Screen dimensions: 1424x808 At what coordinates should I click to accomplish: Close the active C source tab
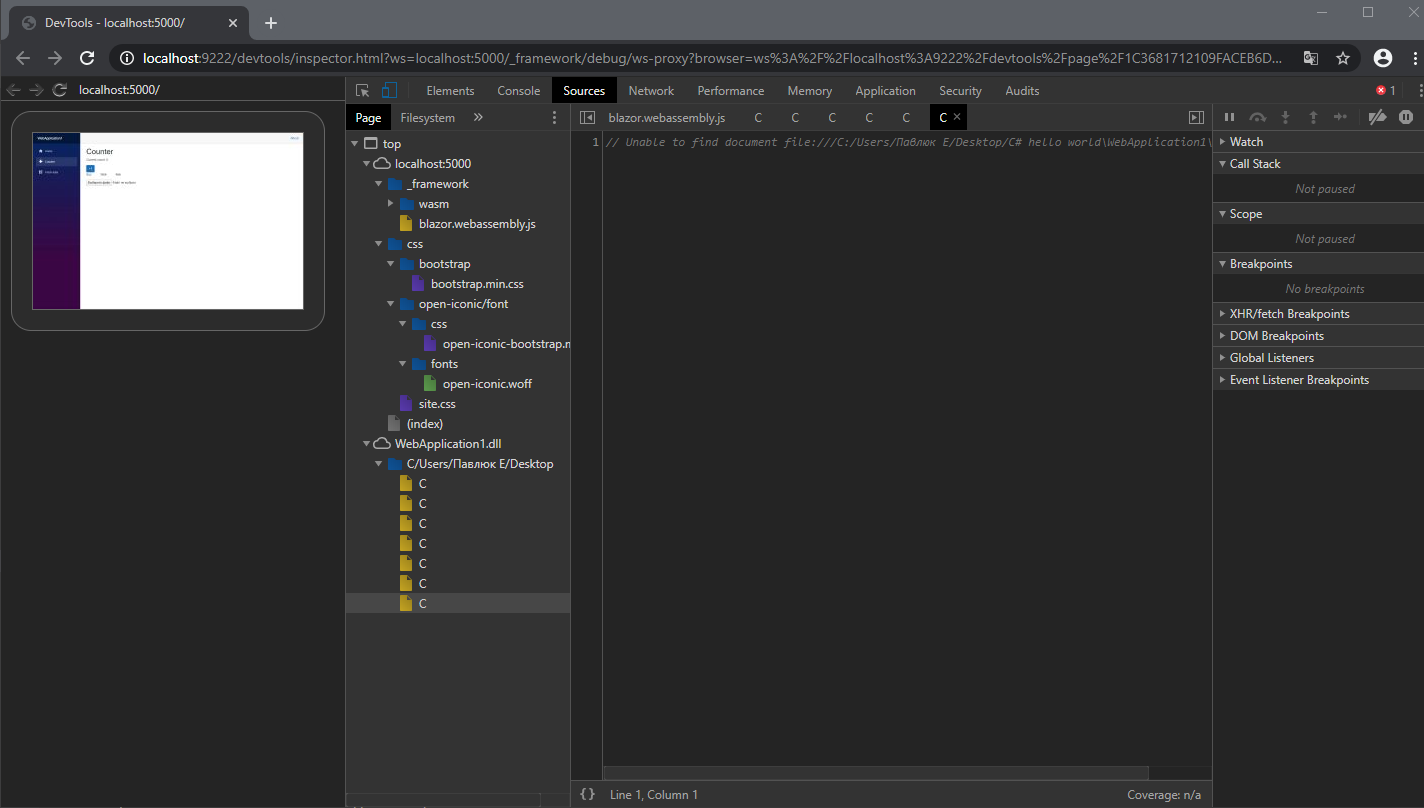point(957,117)
